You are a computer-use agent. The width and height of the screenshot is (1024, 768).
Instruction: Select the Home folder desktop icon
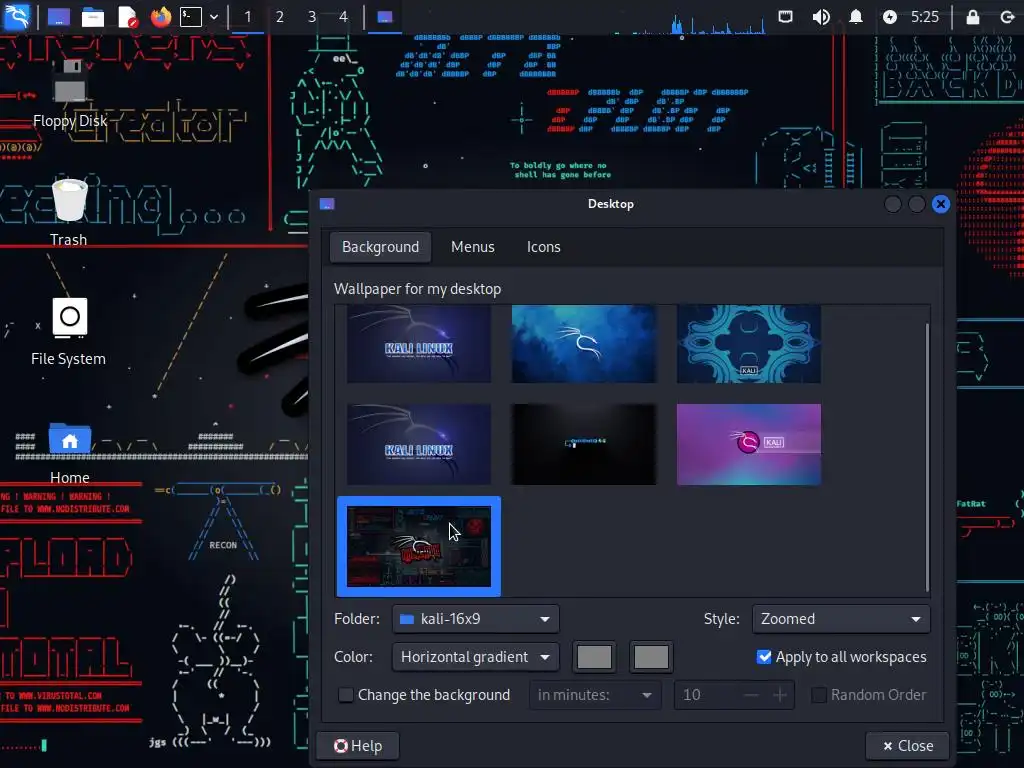70,453
